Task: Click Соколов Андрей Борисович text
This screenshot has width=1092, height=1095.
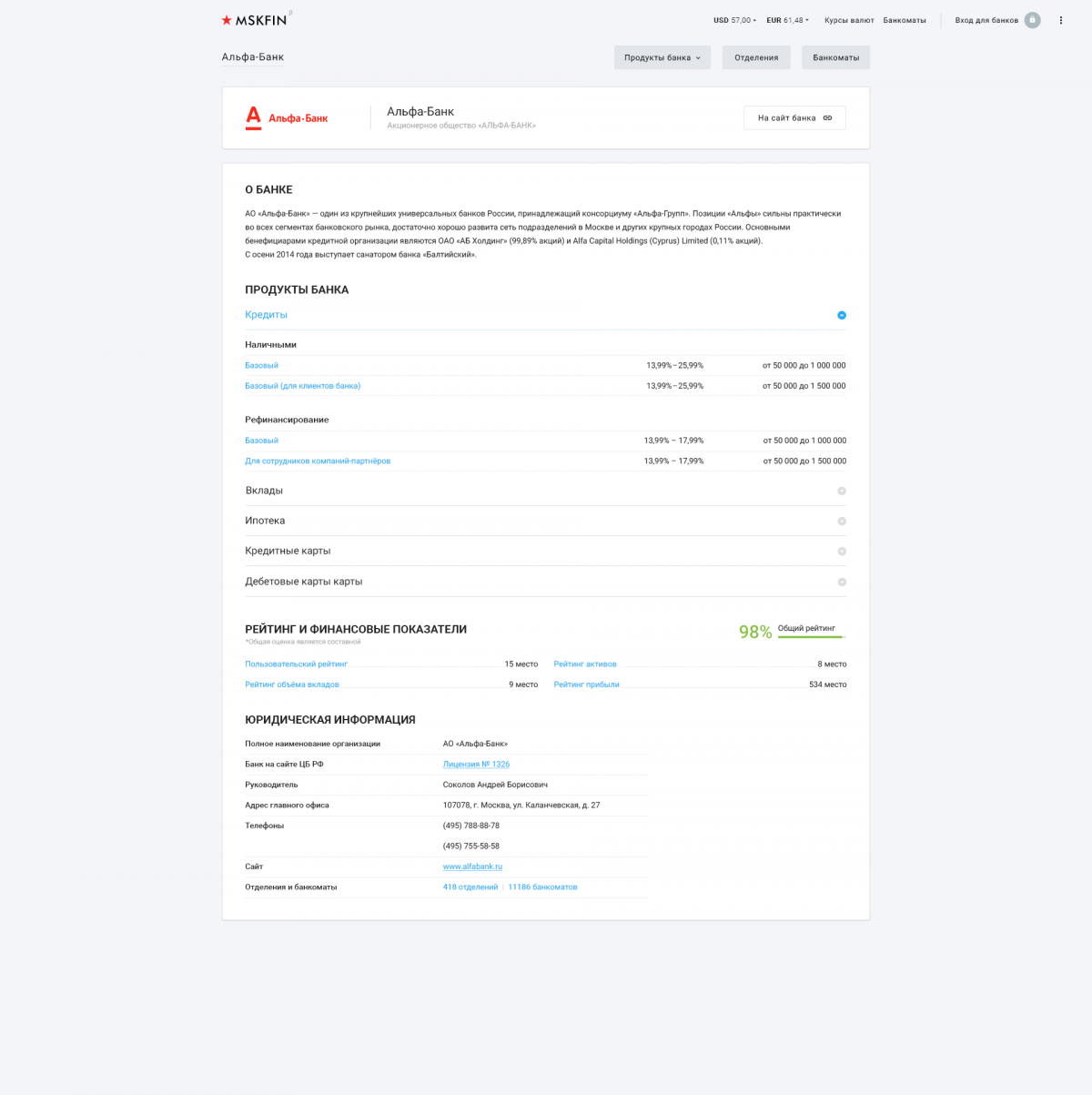Action: coord(495,785)
